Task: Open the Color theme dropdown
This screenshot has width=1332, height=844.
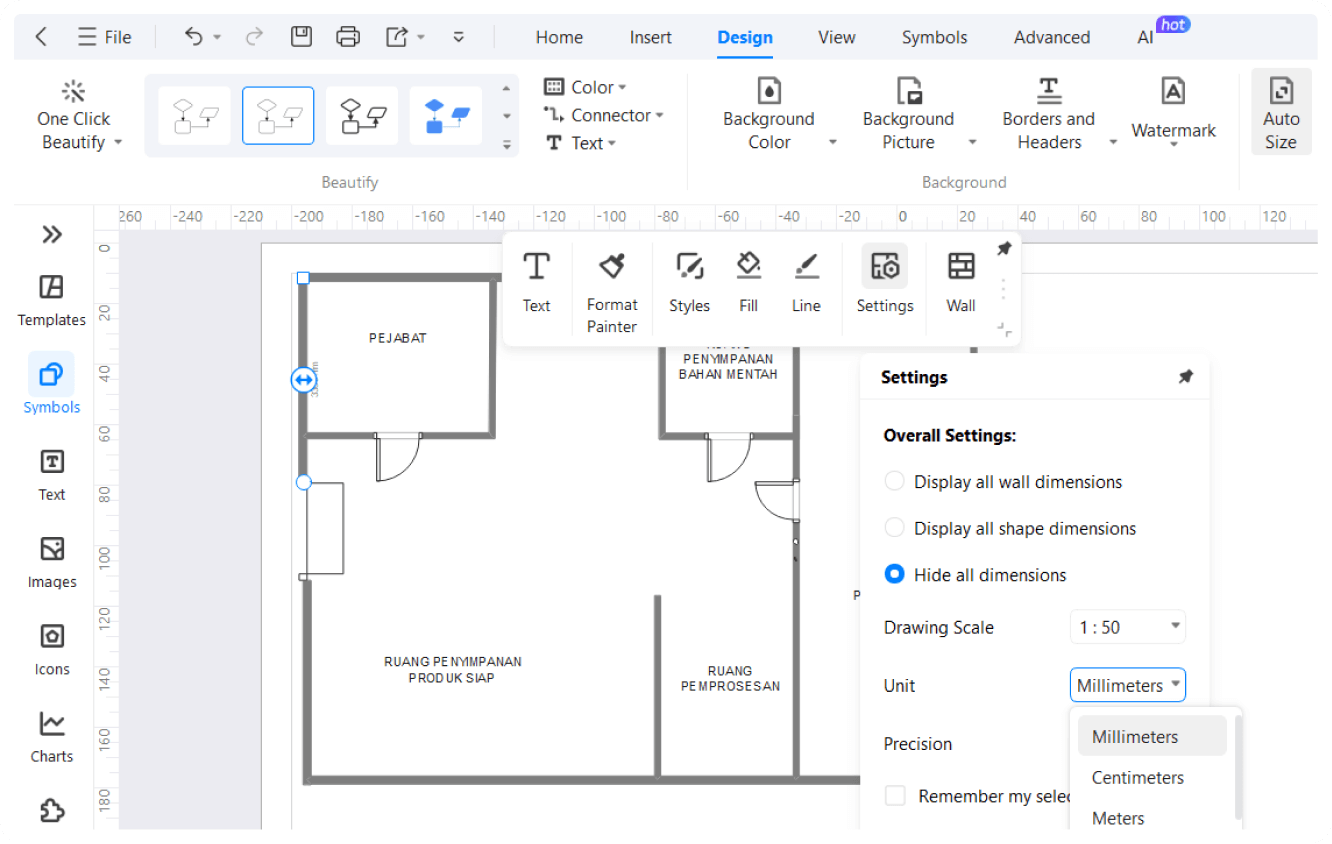Action: [x=585, y=87]
